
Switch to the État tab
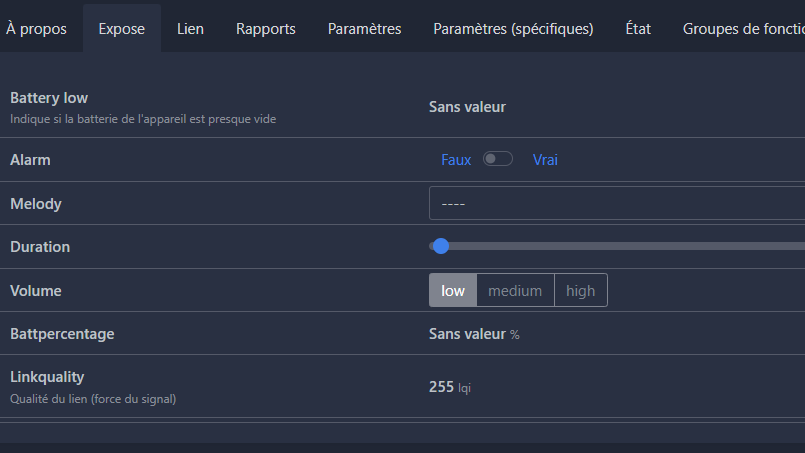638,29
